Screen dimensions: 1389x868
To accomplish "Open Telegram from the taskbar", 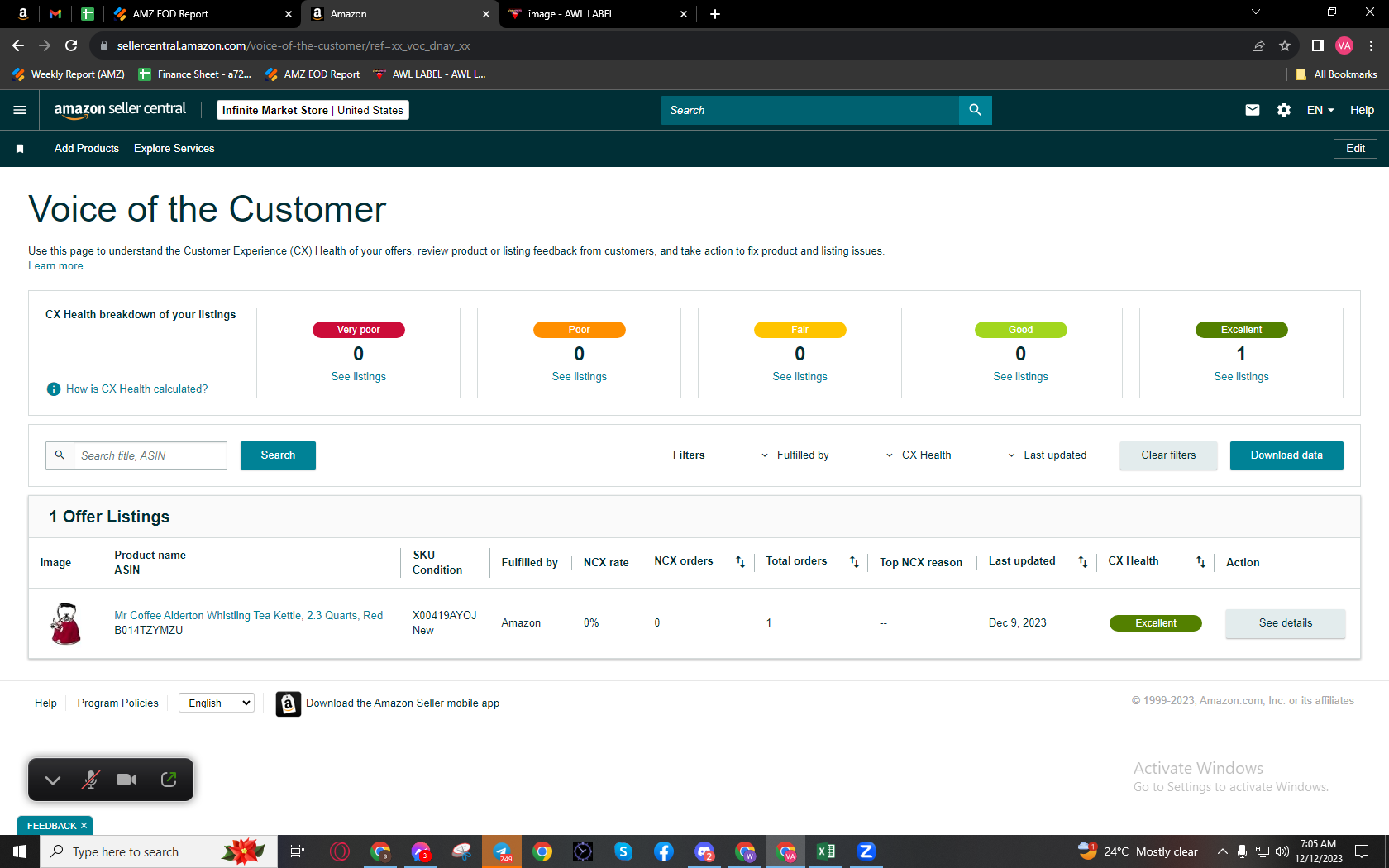I will [502, 851].
